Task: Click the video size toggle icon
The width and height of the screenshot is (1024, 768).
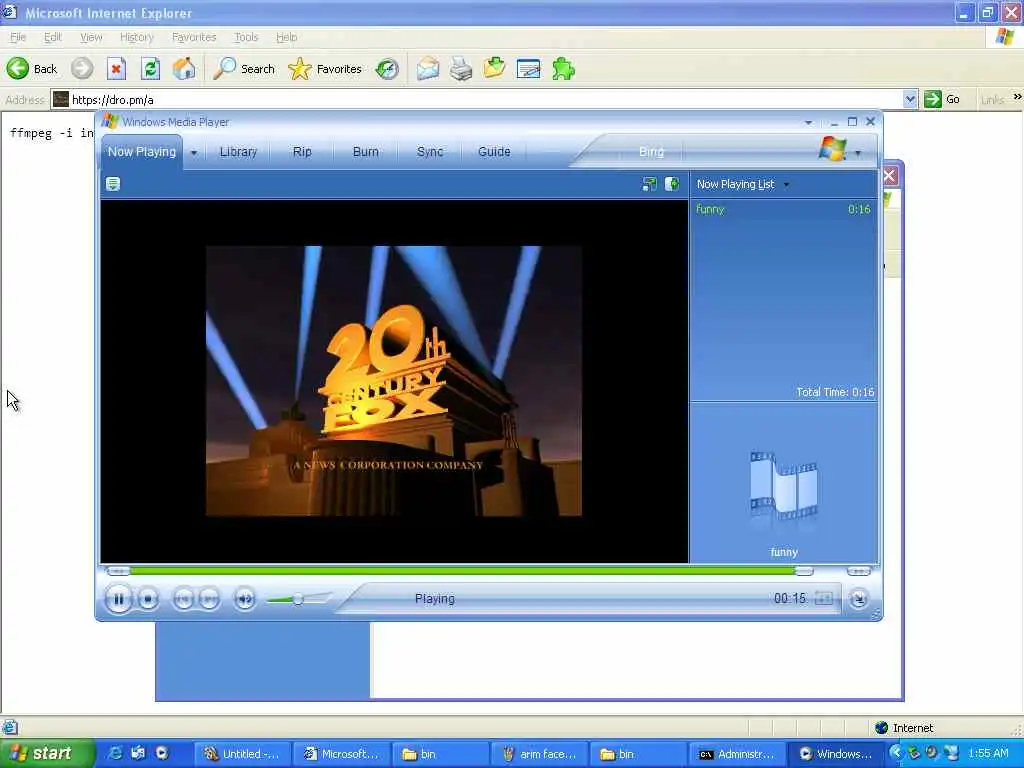Action: pos(649,184)
